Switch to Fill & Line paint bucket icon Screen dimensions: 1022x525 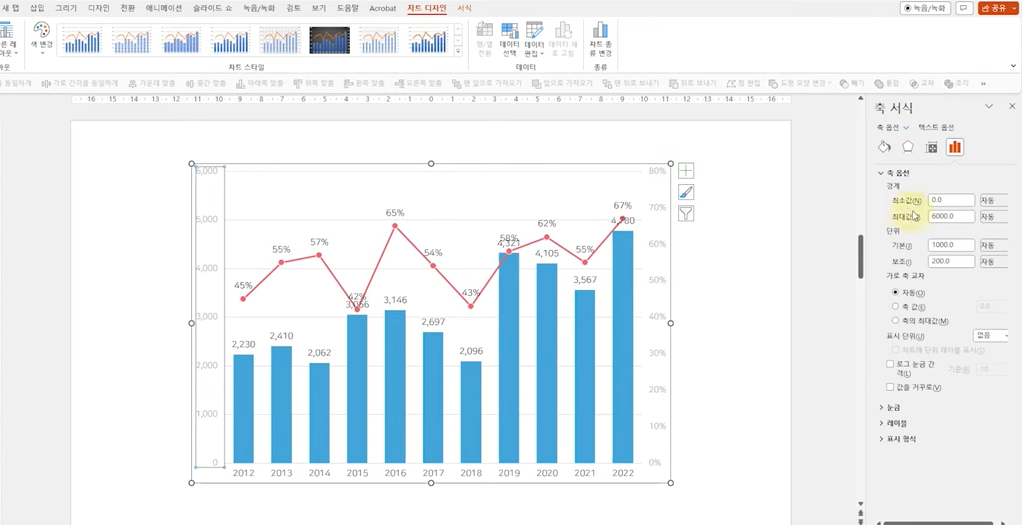pos(884,147)
